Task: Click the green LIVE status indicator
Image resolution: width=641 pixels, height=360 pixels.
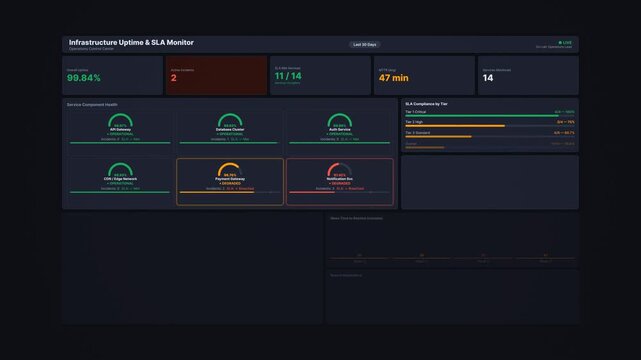Action: click(565, 42)
